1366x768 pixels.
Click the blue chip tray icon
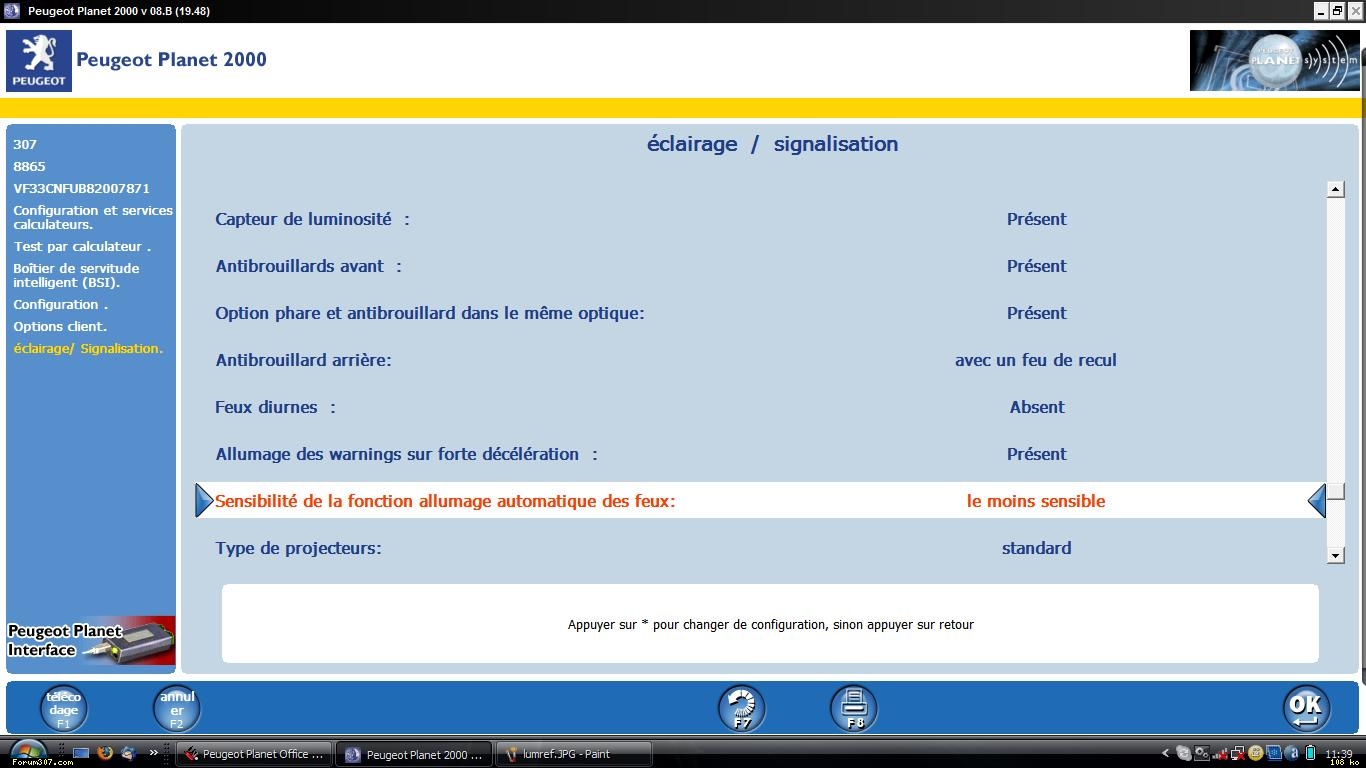tap(1274, 753)
